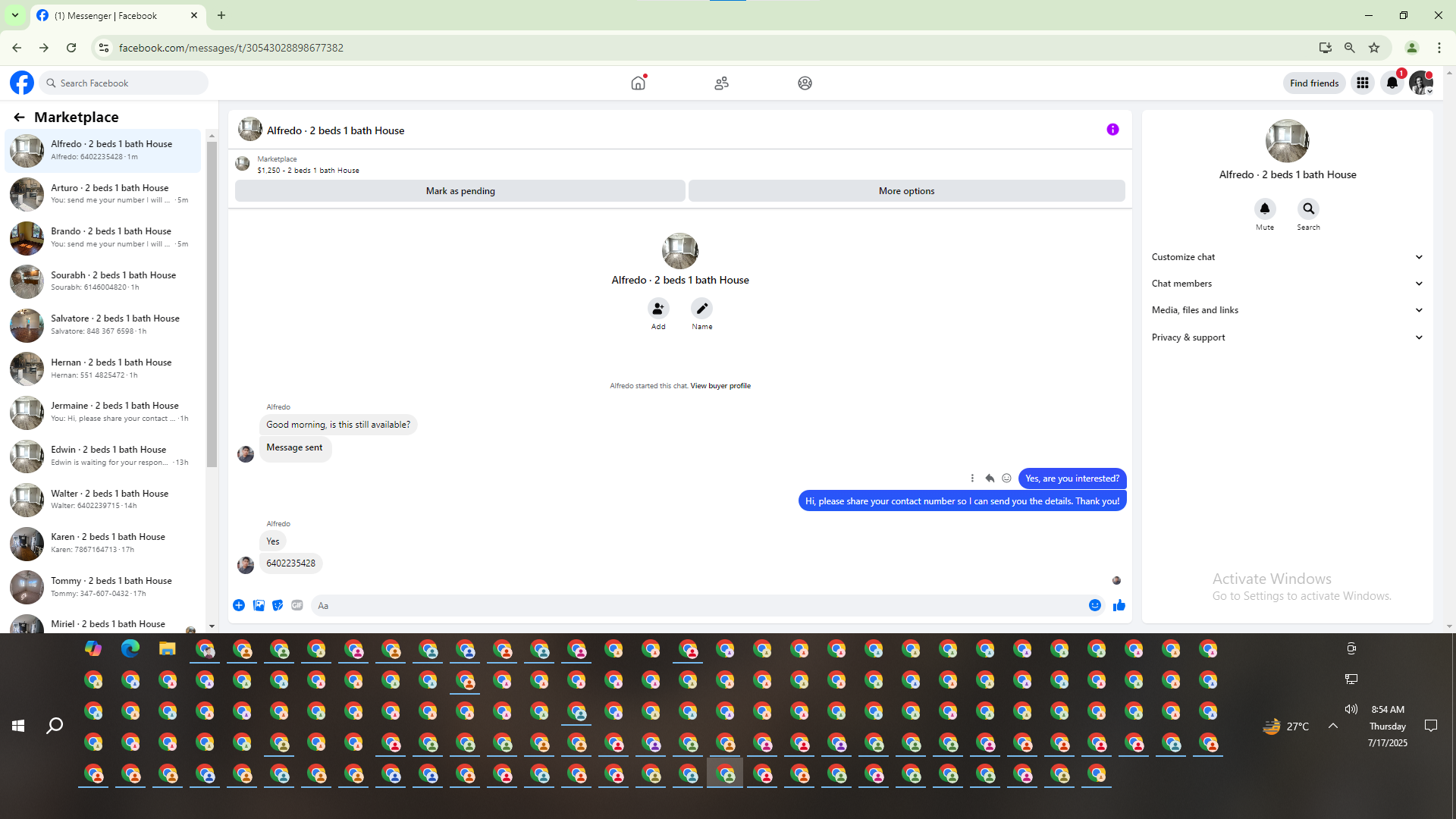
Task: Open the Windows Start menu
Action: click(x=18, y=726)
